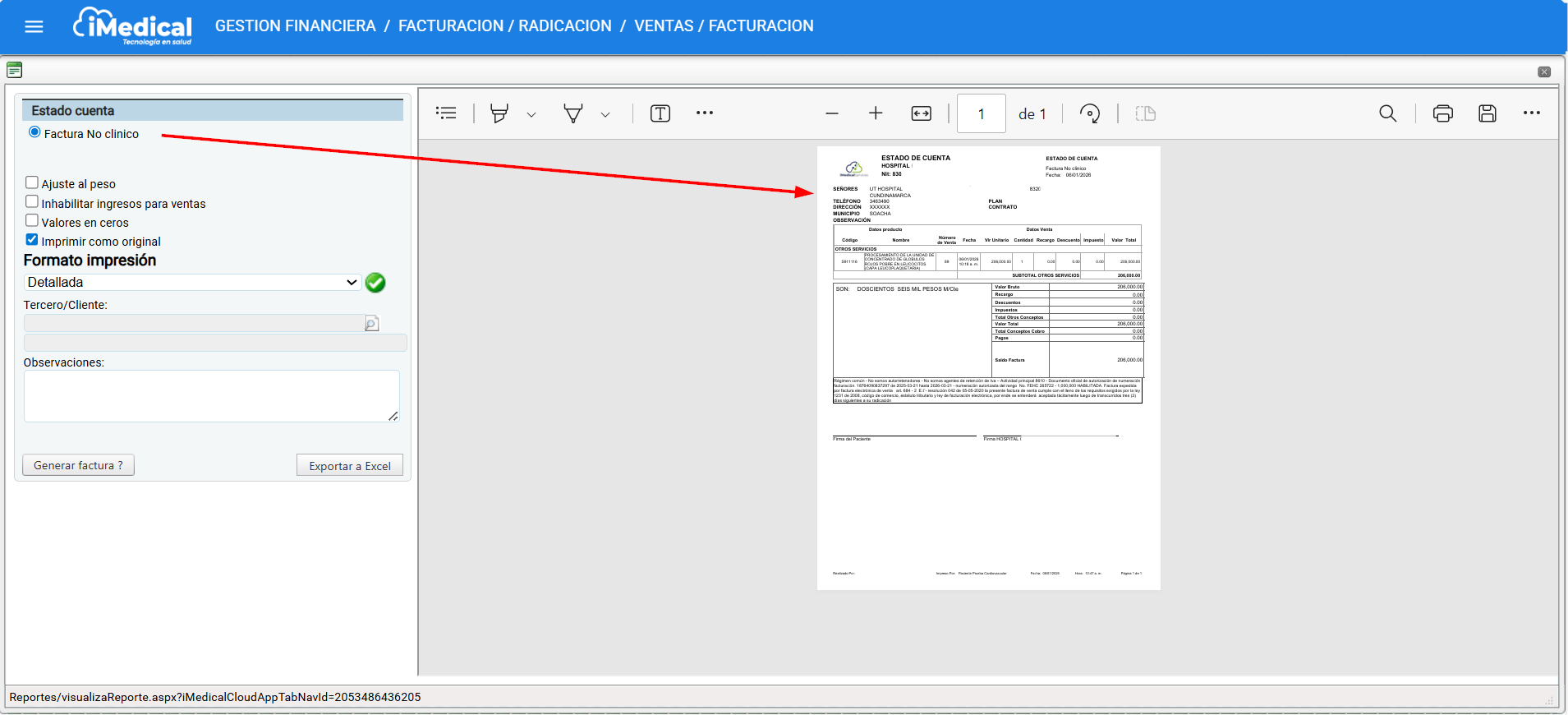Image resolution: width=1568 pixels, height=715 pixels.
Task: Expand the highlight tool options arrow
Action: [x=531, y=115]
